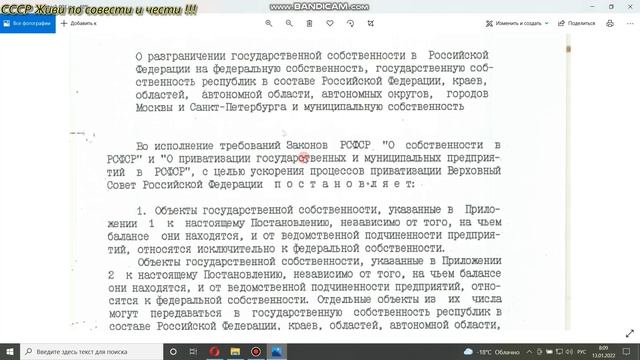Click the volume speaker tray icon

(569, 352)
